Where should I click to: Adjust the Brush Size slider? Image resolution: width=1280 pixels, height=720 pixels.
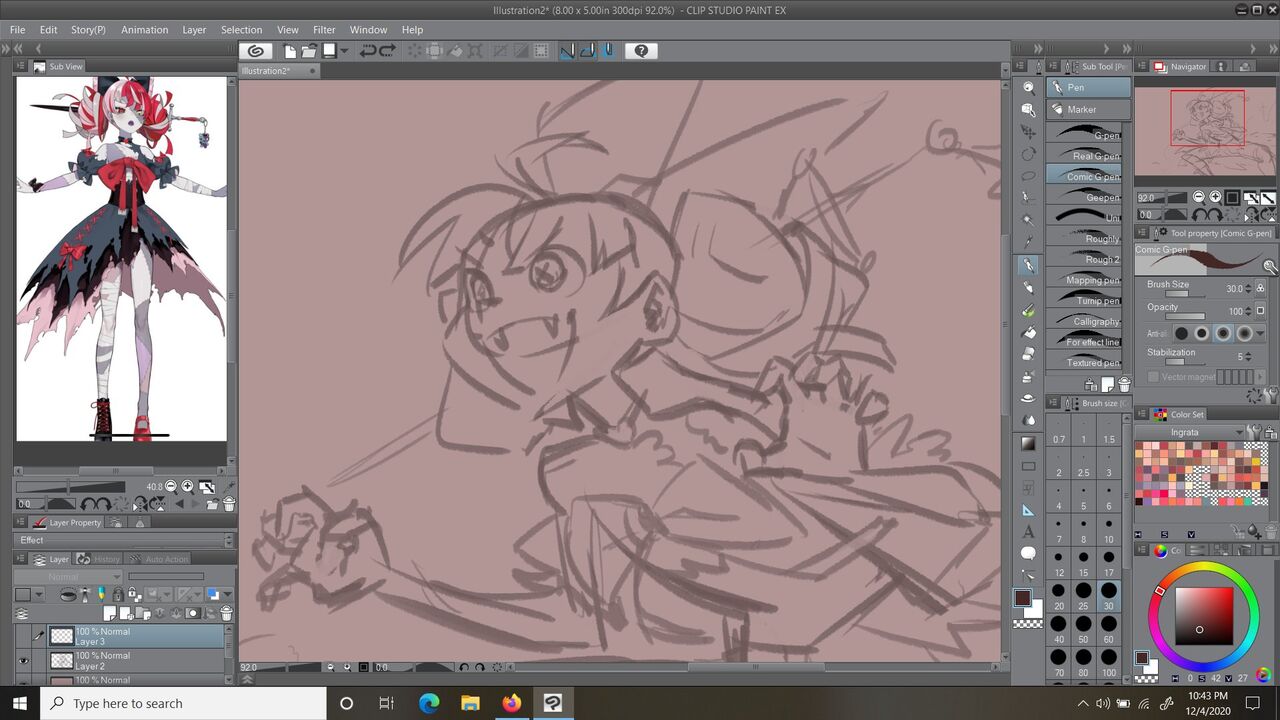[x=1185, y=294]
